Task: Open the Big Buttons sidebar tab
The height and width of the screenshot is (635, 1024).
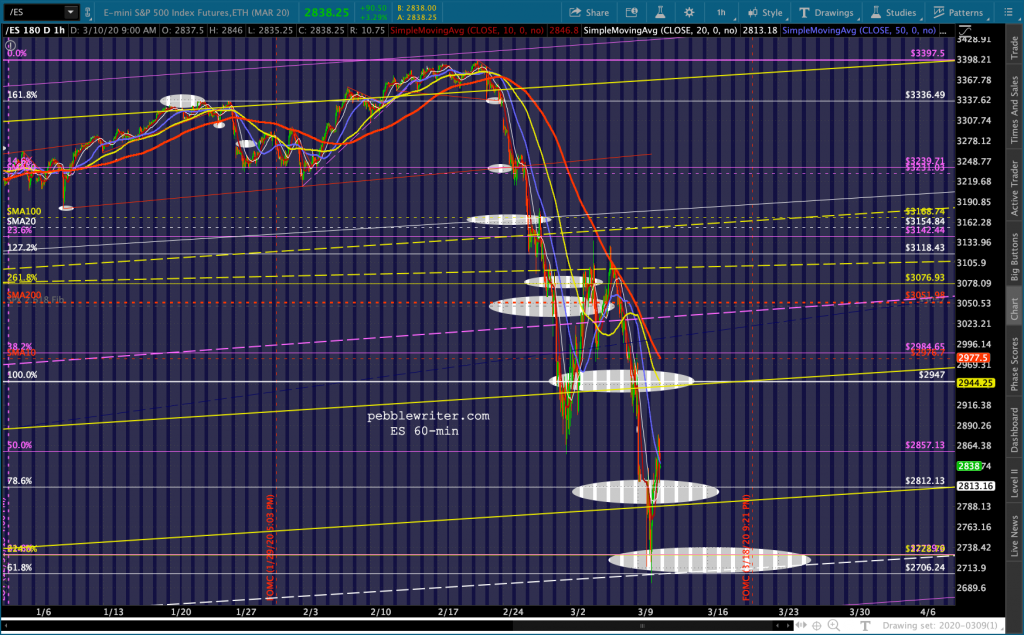Action: [x=1014, y=257]
